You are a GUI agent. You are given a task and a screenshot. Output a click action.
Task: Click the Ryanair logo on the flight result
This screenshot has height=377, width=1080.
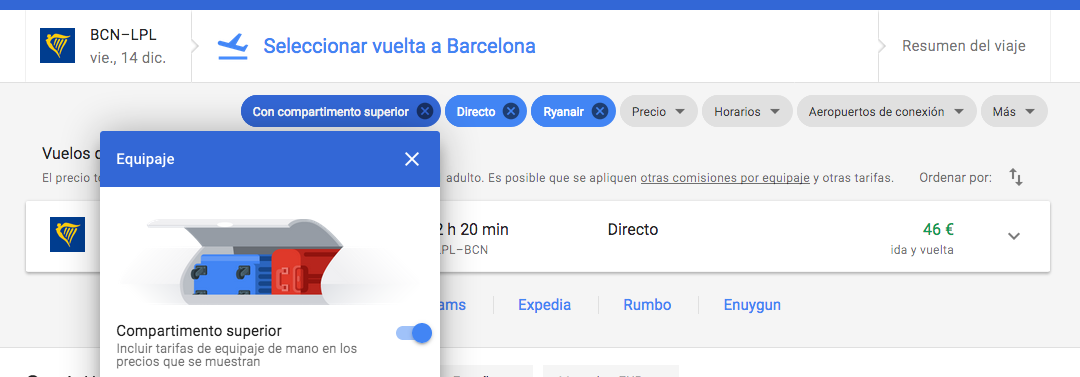(x=68, y=234)
